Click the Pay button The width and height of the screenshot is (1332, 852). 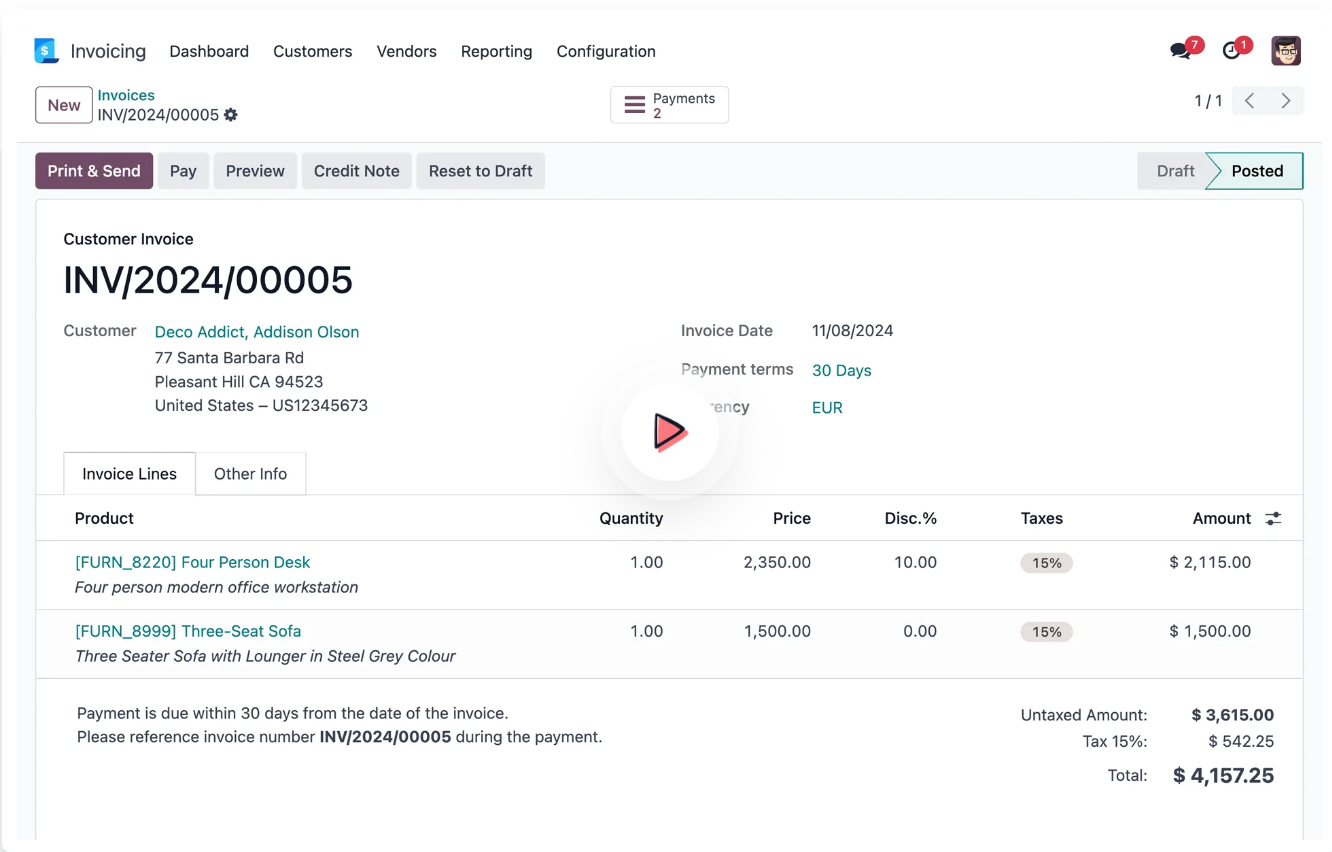pos(183,171)
